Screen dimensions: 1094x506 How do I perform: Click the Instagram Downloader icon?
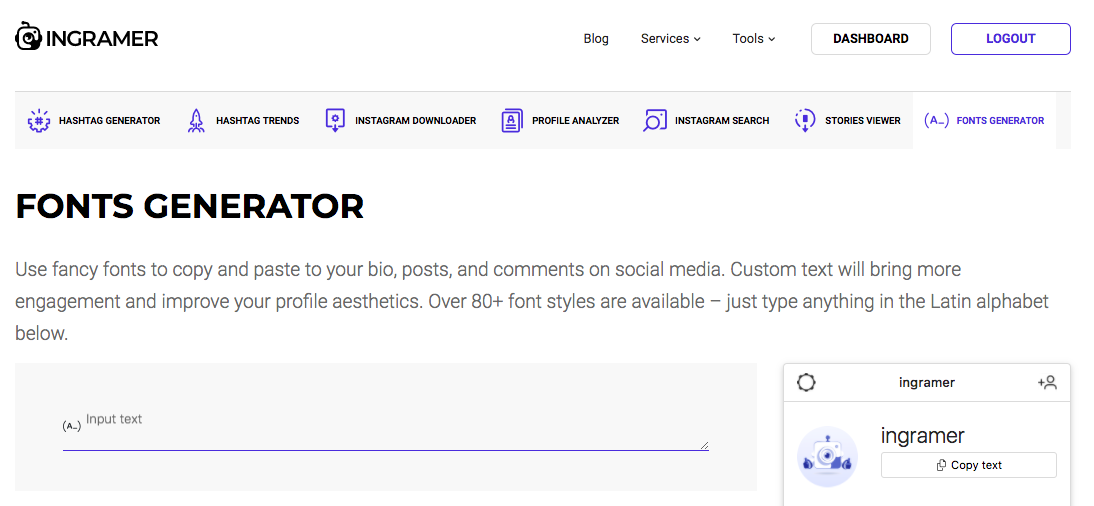coord(335,120)
